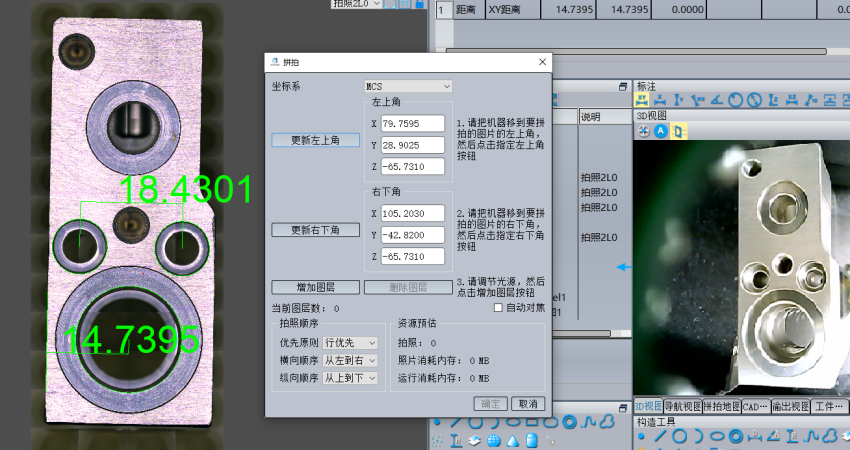Viewport: 850px width, 450px height.
Task: Click the bottom-right corner Y coordinate field
Action: click(412, 236)
